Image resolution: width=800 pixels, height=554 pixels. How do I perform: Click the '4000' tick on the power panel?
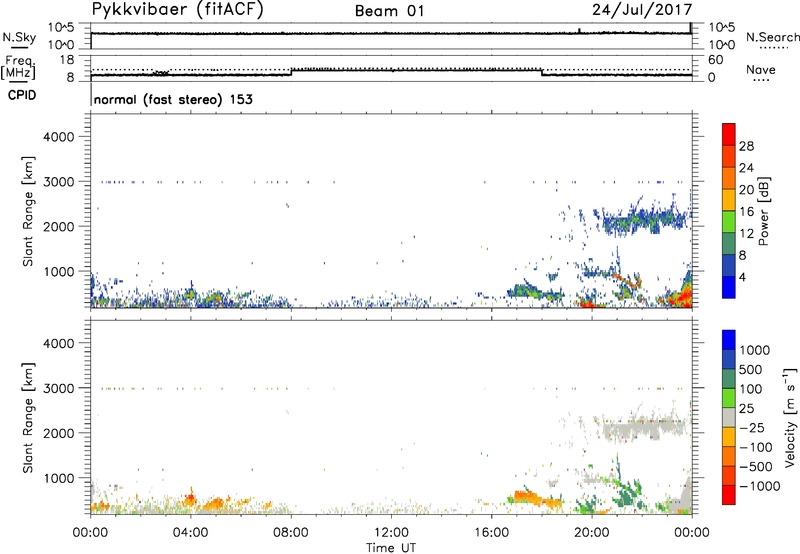58,137
